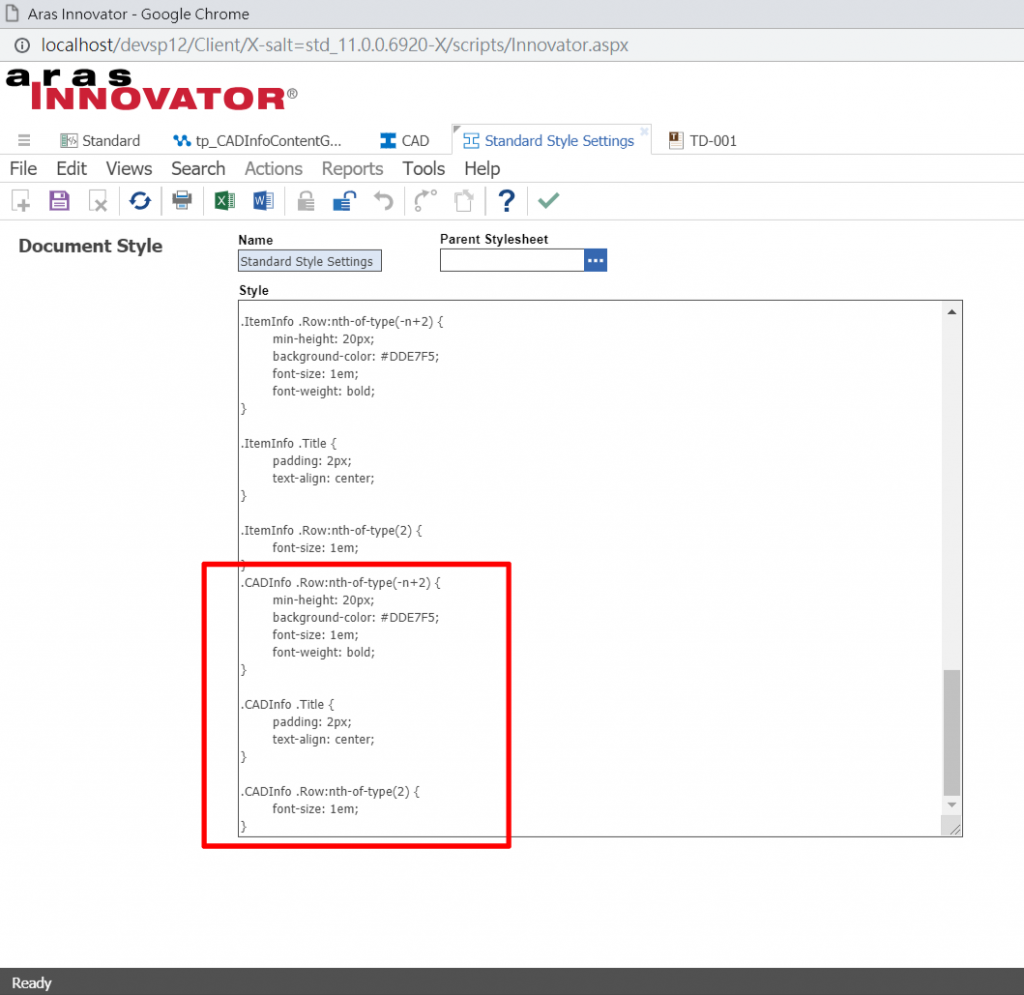Unlock the item with the blue padlock icon
Viewport: 1024px width, 995px height.
(344, 201)
